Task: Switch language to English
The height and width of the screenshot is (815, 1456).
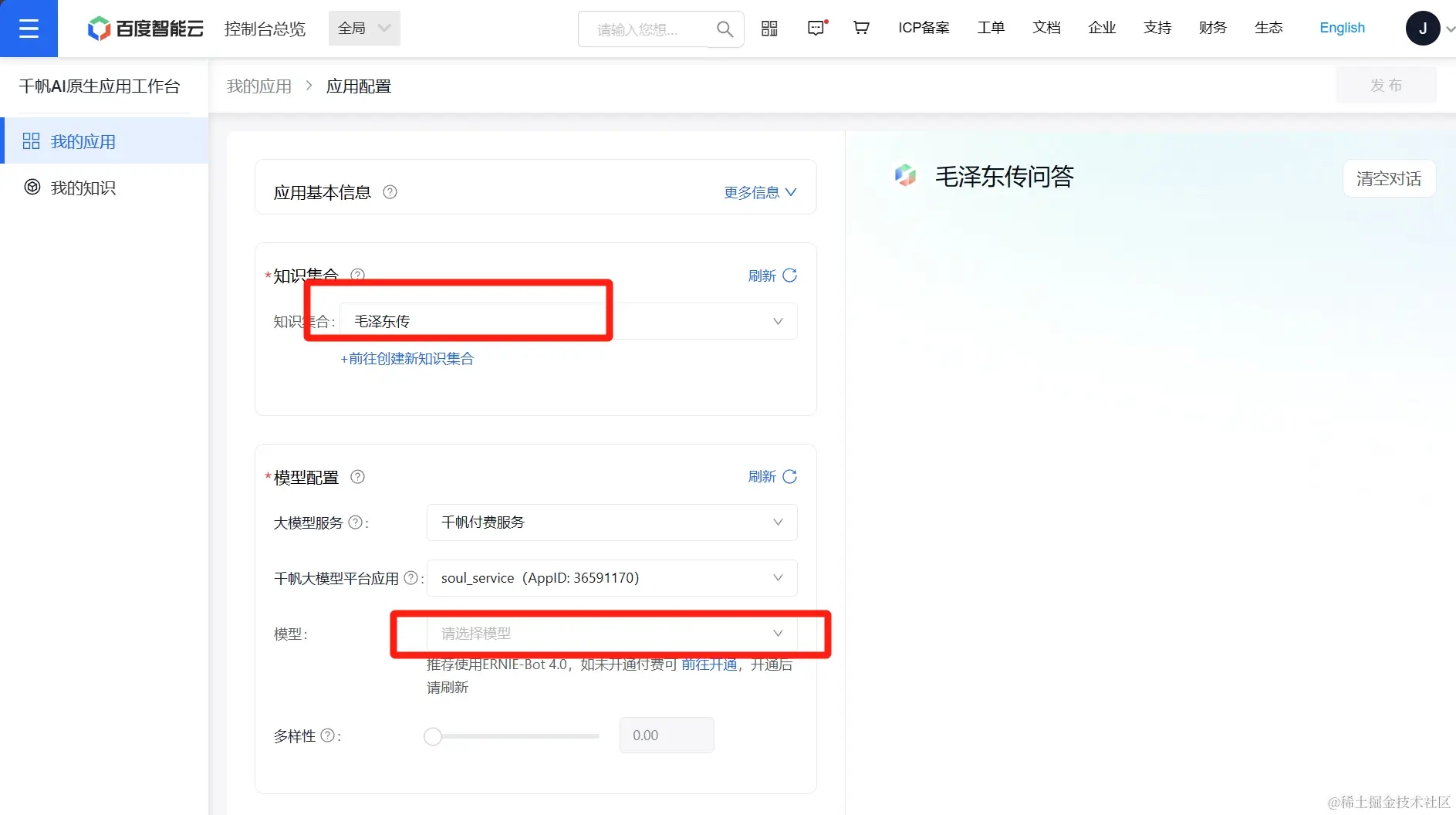Action: click(x=1342, y=28)
